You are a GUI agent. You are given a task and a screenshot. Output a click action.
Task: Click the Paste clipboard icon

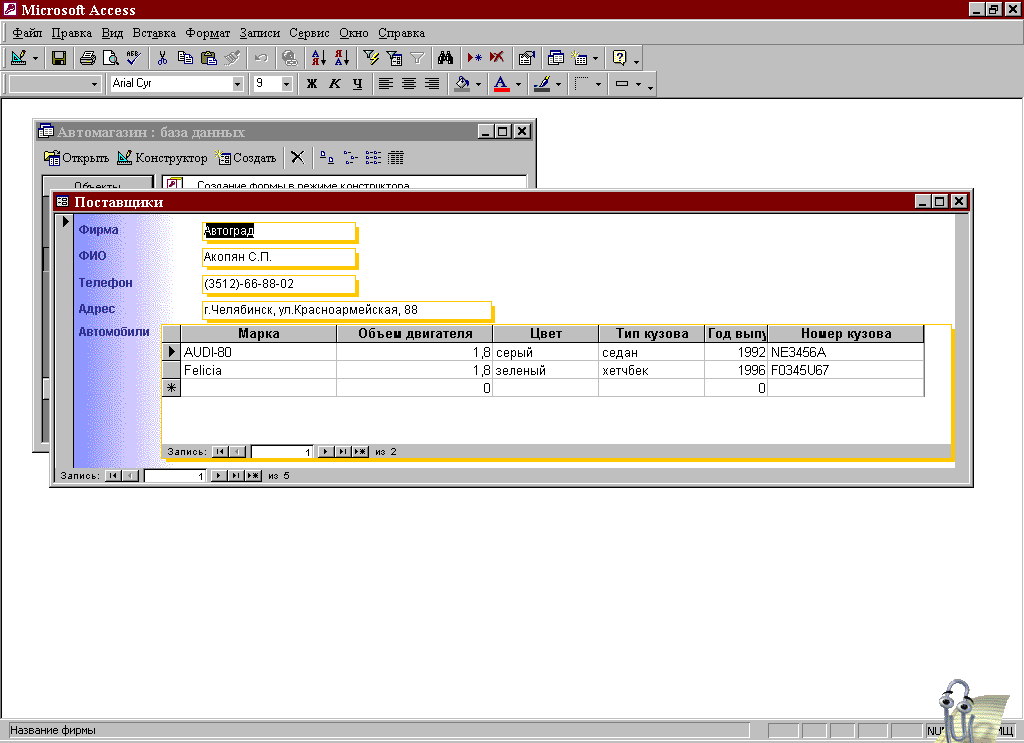209,58
